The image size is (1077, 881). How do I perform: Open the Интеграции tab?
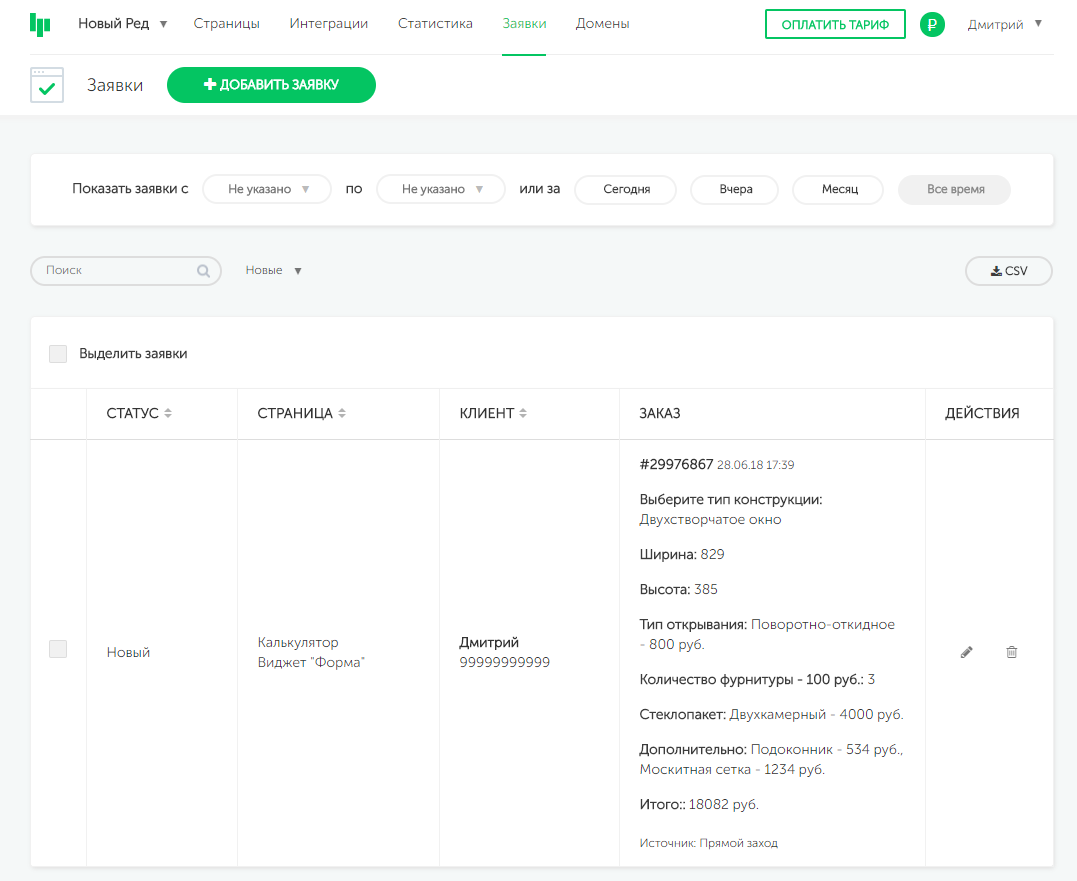[x=328, y=24]
